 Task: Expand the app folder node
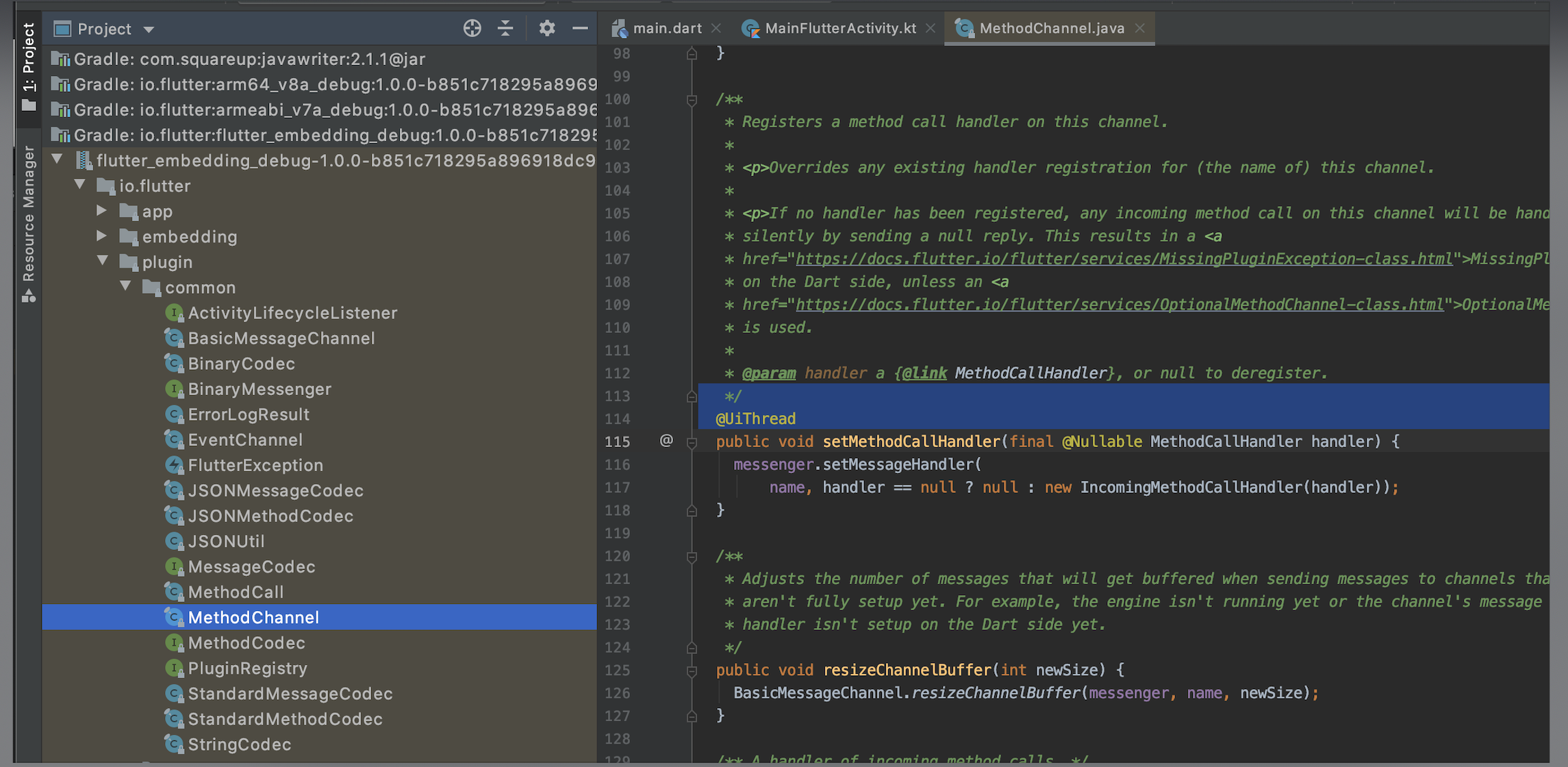[x=102, y=211]
